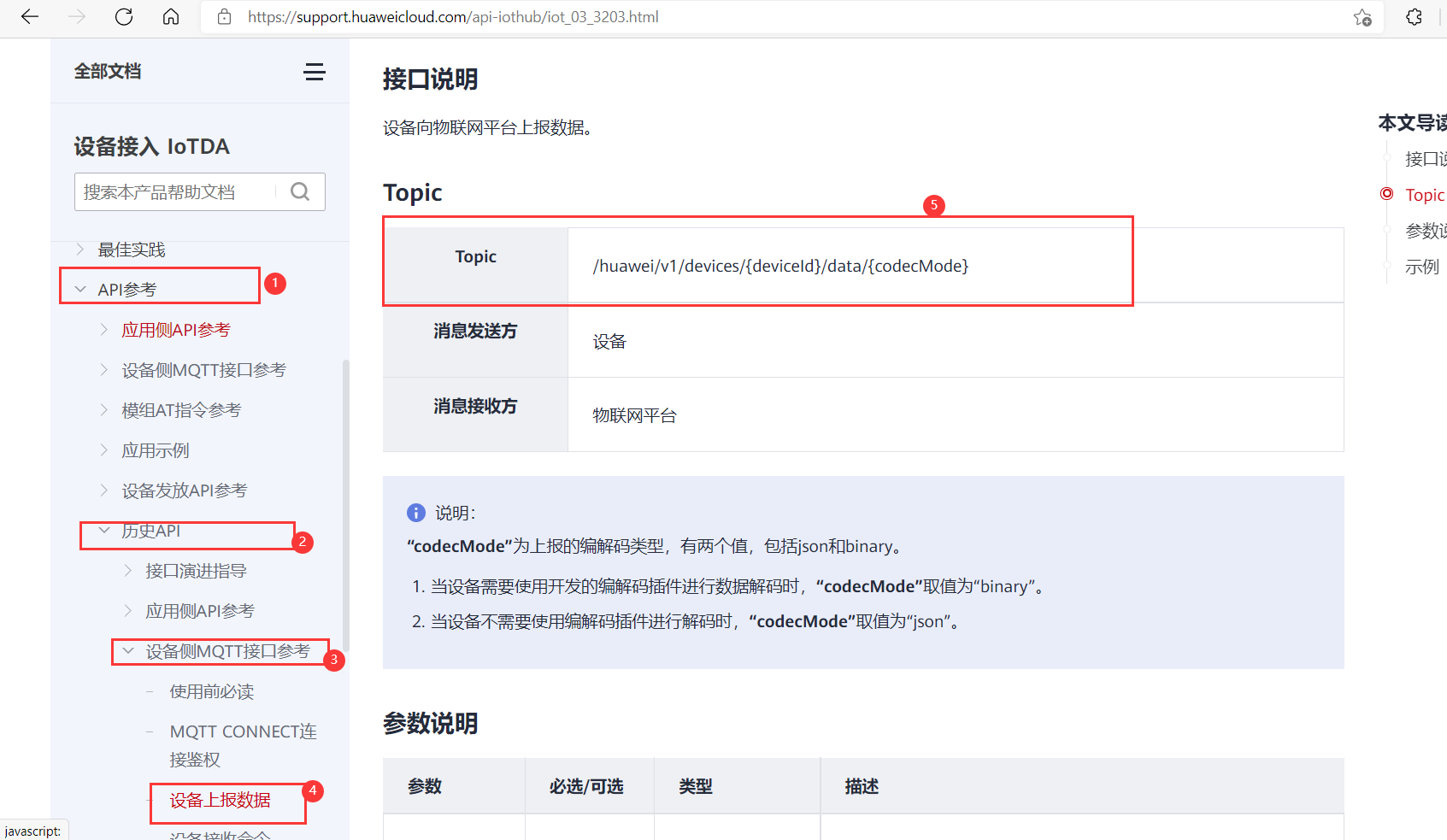
Task: Open the 最佳实践 tree entry
Action: pyautogui.click(x=132, y=250)
